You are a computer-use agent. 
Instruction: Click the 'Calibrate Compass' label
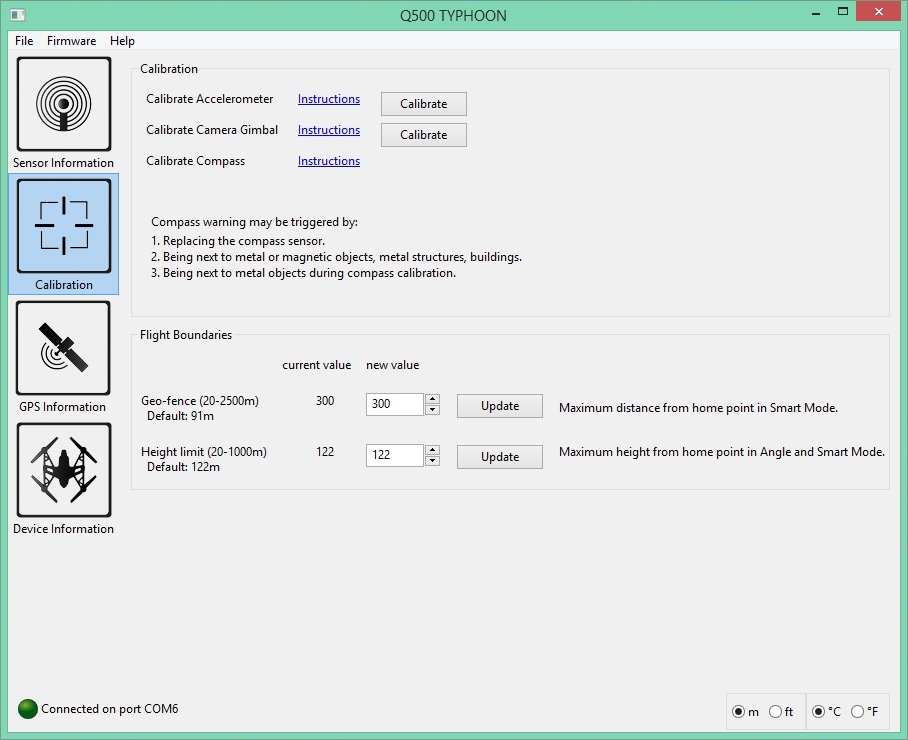pyautogui.click(x=196, y=161)
